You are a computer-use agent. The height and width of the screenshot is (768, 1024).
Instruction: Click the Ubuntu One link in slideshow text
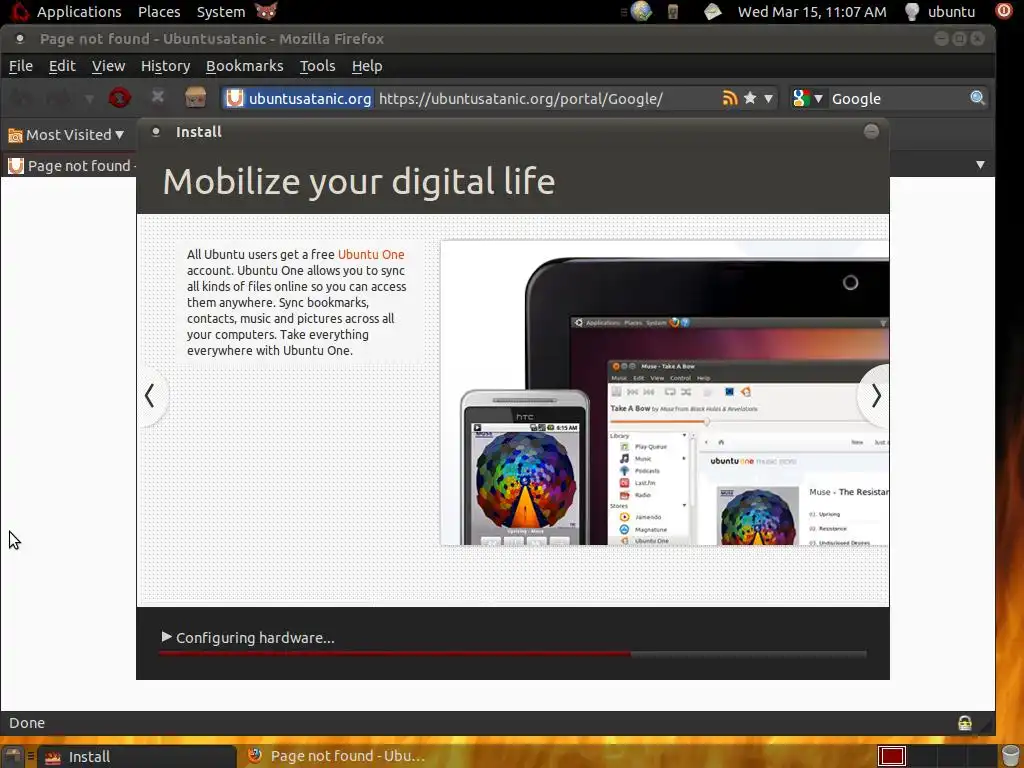(371, 255)
